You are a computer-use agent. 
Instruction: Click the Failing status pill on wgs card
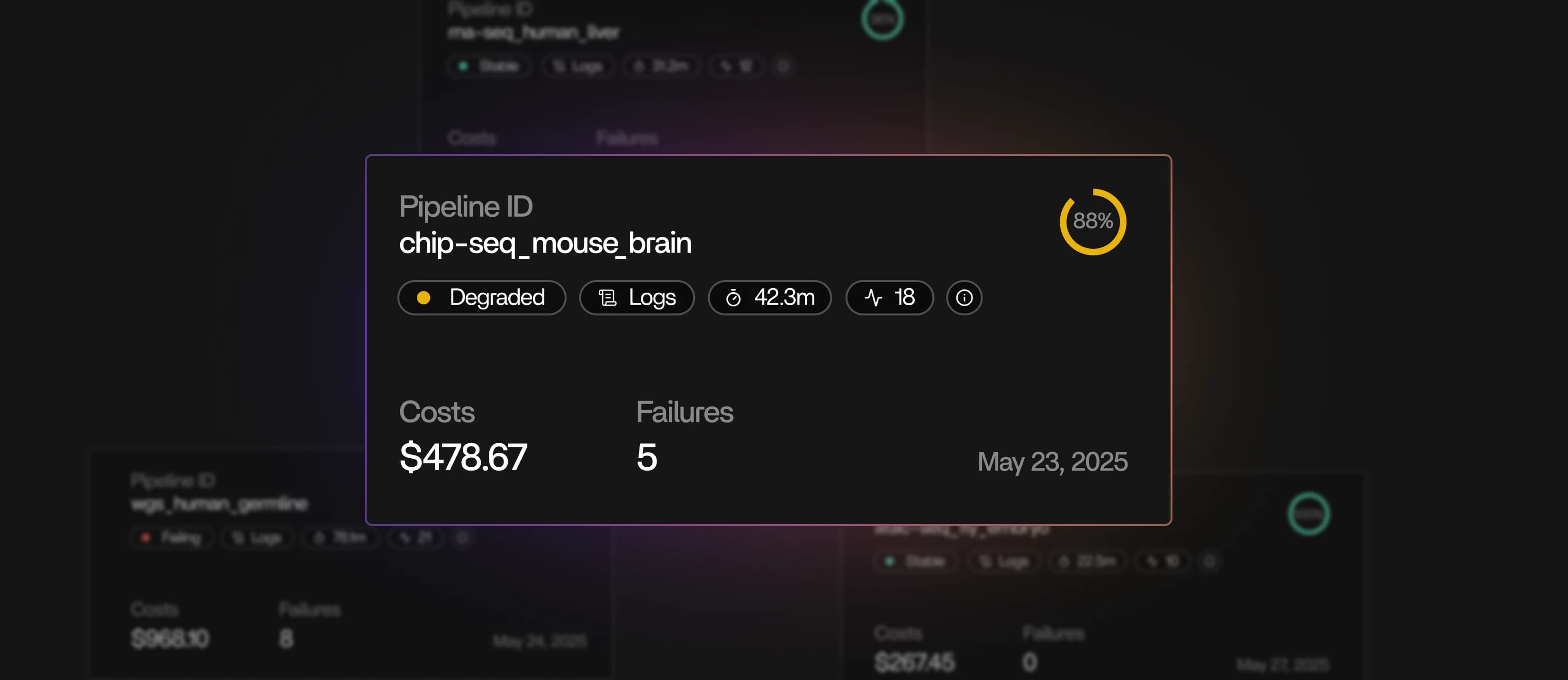click(x=171, y=537)
